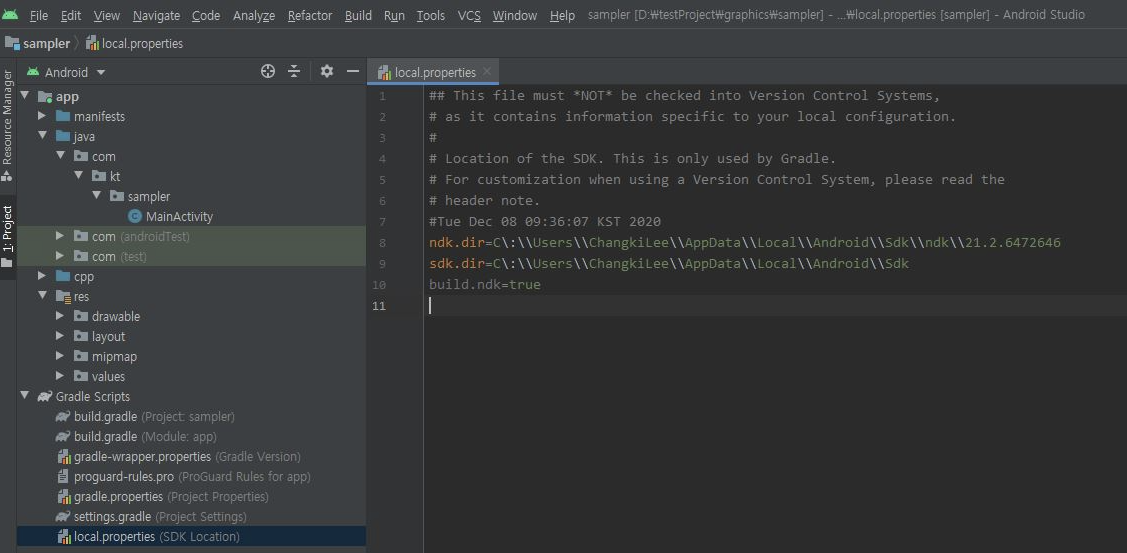1127x553 pixels.
Task: Open the project panel settings gear
Action: [x=327, y=71]
